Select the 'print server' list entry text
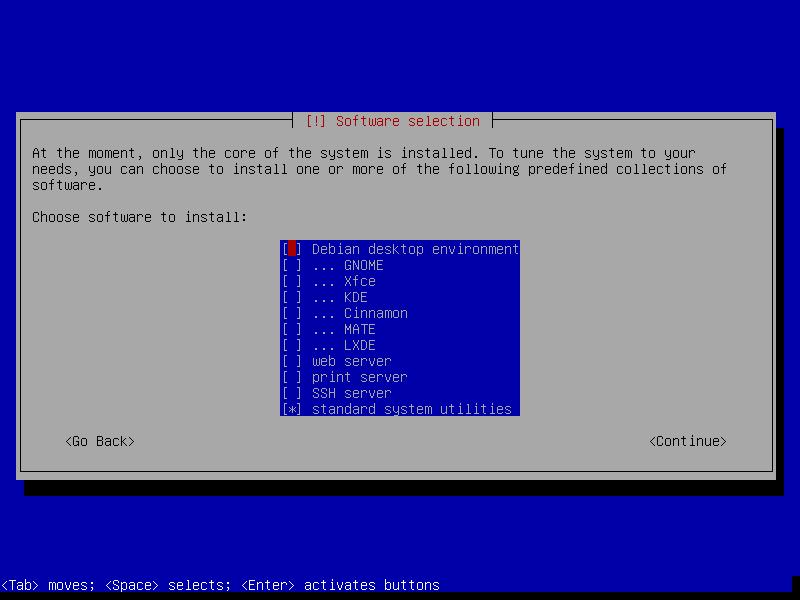Screen dimensions: 800x600 click(360, 377)
